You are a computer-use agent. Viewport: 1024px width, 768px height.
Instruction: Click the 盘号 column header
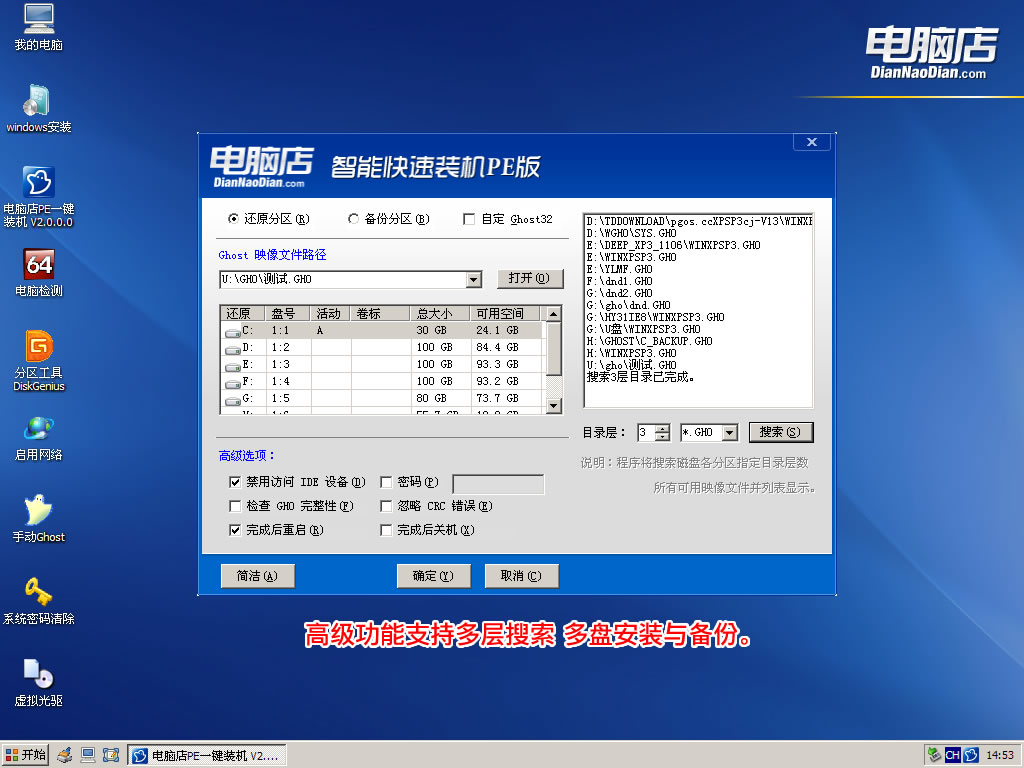(x=288, y=313)
